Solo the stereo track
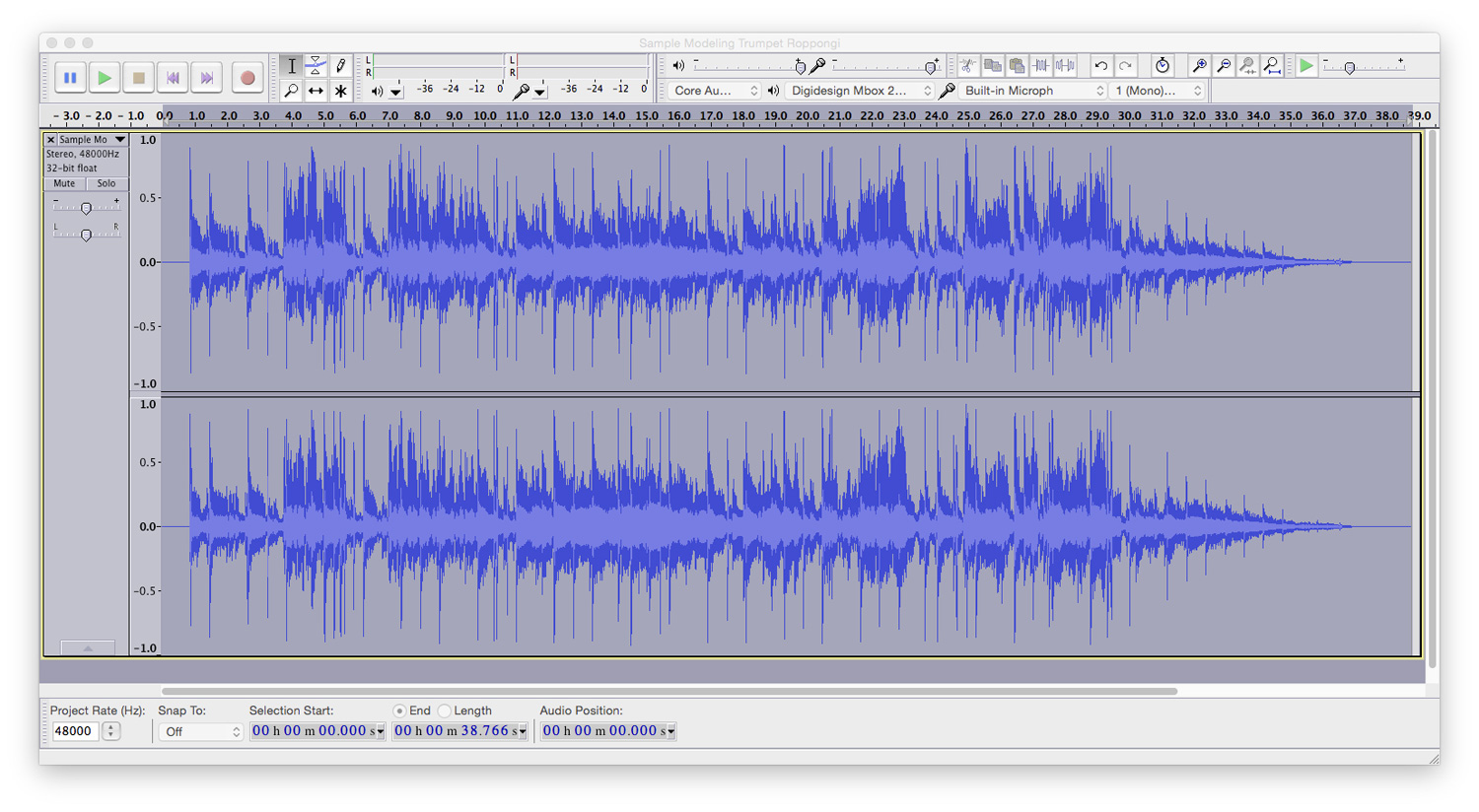Image resolution: width=1479 pixels, height=812 pixels. [x=106, y=183]
